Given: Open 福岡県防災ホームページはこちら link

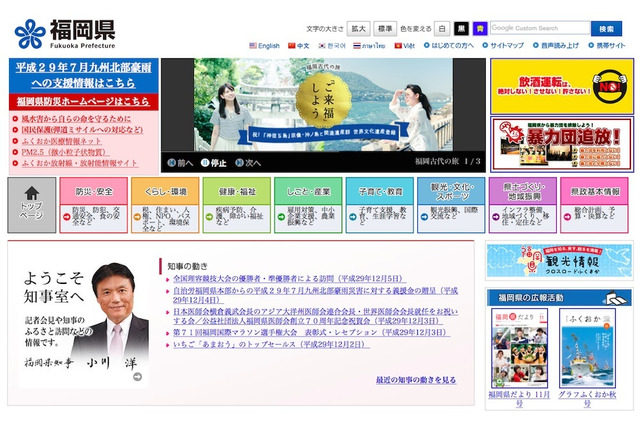Looking at the screenshot, I should point(83,102).
